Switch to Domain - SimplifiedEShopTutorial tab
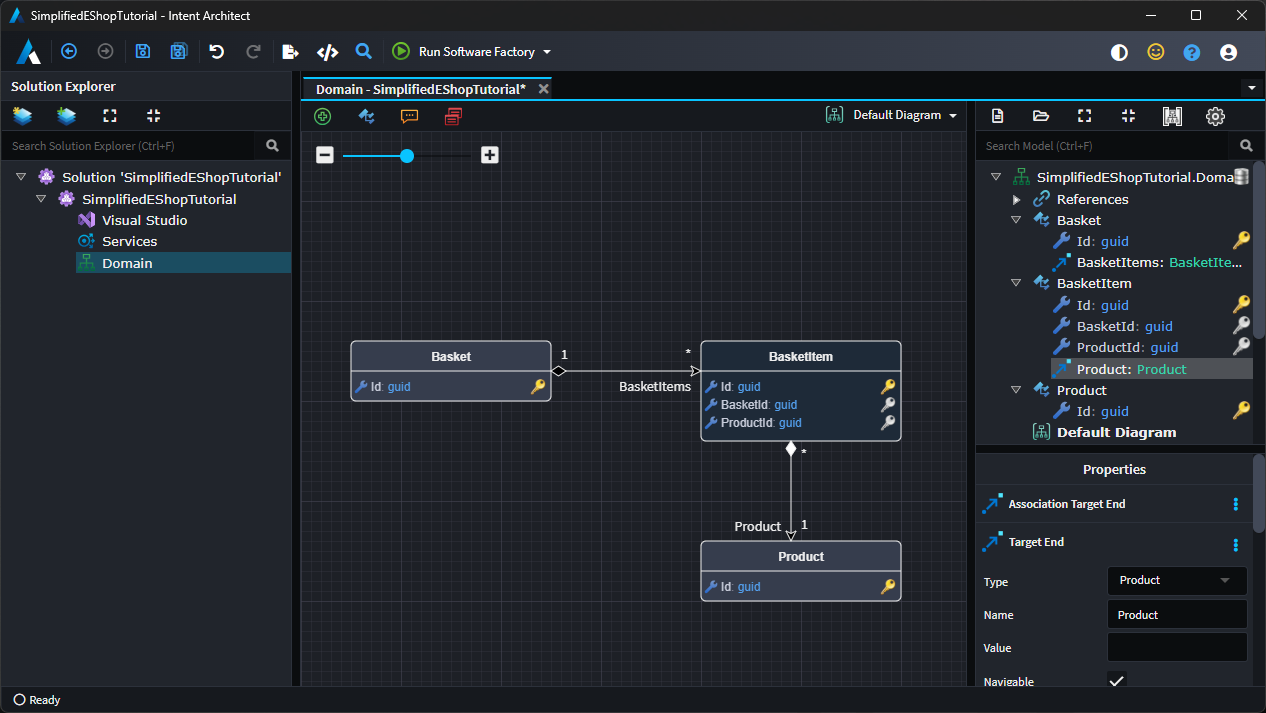The height and width of the screenshot is (713, 1266). 420,89
